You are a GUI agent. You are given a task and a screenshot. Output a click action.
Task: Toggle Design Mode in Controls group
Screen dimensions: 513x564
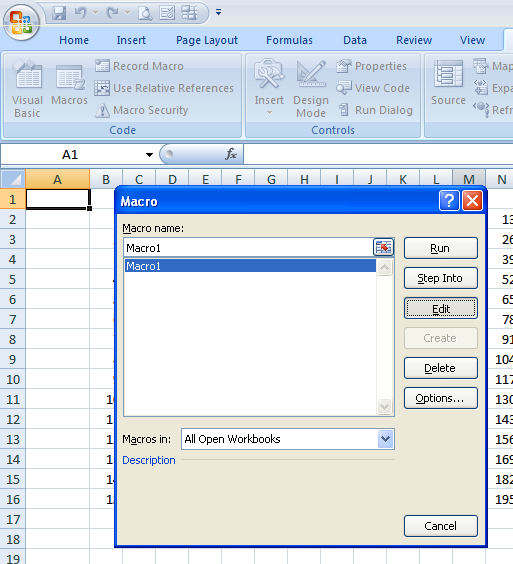pos(311,88)
